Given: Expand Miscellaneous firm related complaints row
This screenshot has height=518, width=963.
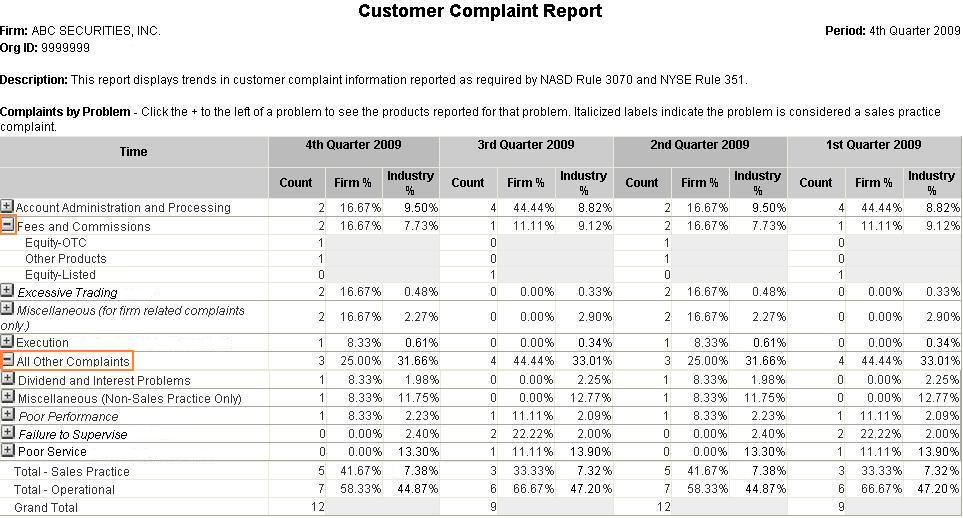Looking at the screenshot, I should point(7,311).
